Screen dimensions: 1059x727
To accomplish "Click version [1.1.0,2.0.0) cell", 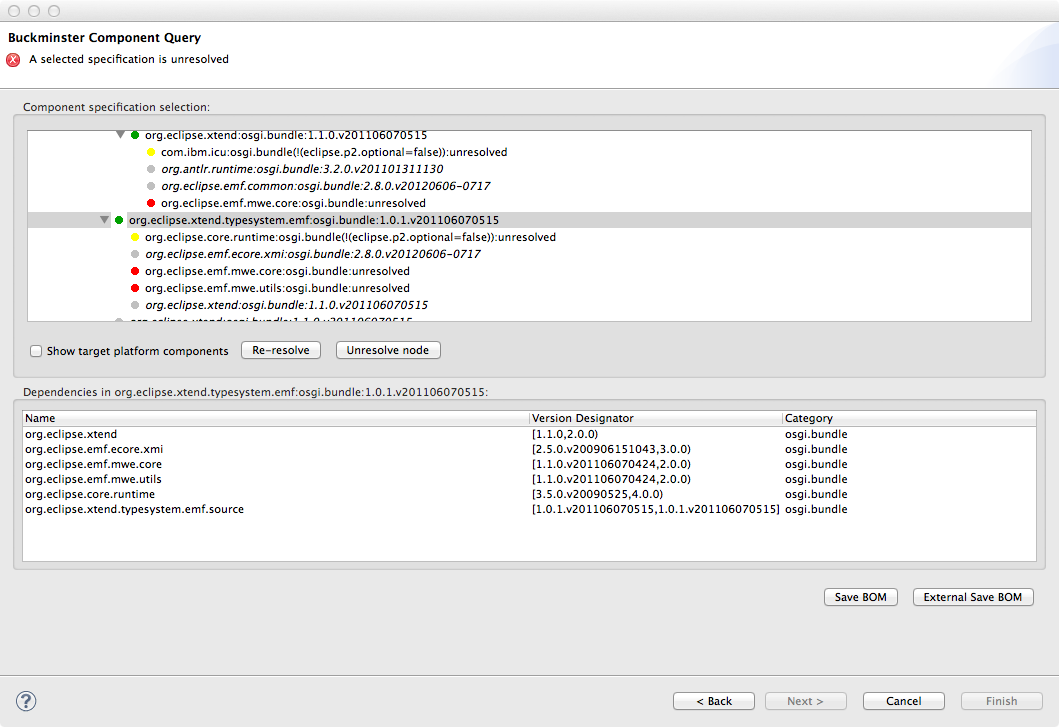I will point(565,434).
